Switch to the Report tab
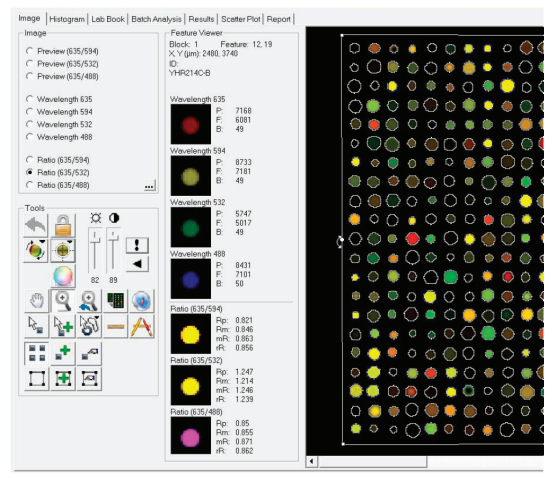This screenshot has height=478, width=557. point(278,19)
